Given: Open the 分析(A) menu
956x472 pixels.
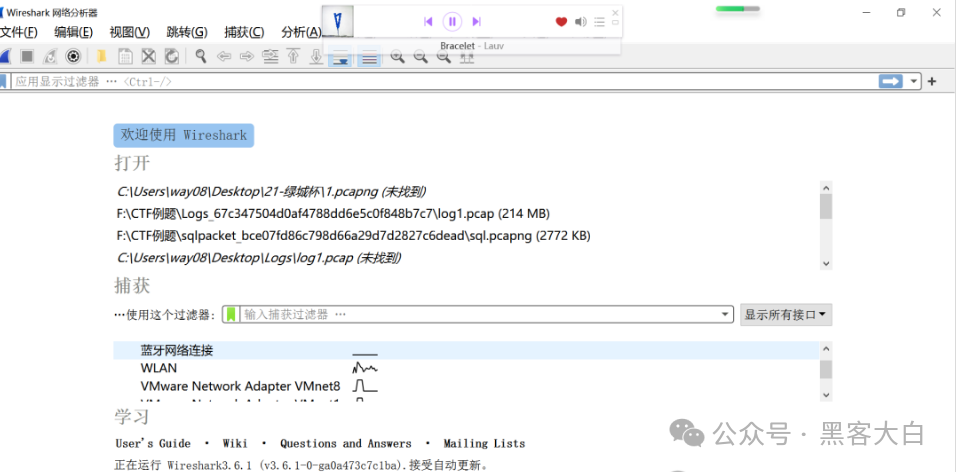Looking at the screenshot, I should 301,32.
